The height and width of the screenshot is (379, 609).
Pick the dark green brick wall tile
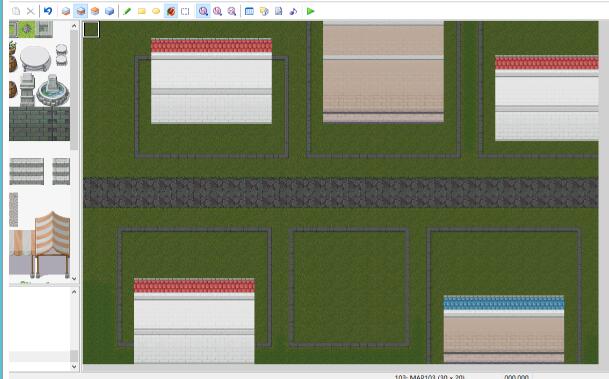click(x=39, y=124)
